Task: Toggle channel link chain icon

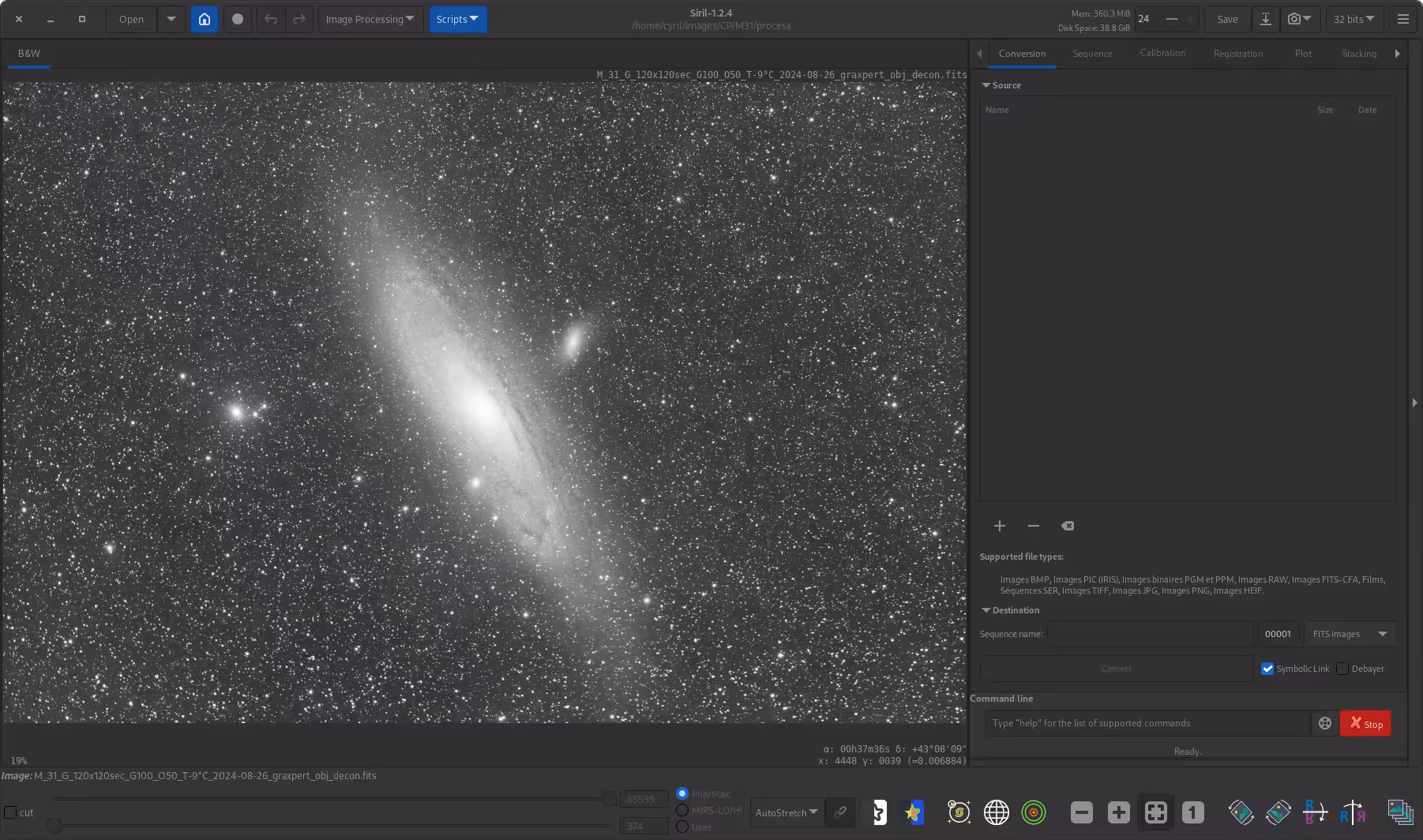Action: click(840, 812)
